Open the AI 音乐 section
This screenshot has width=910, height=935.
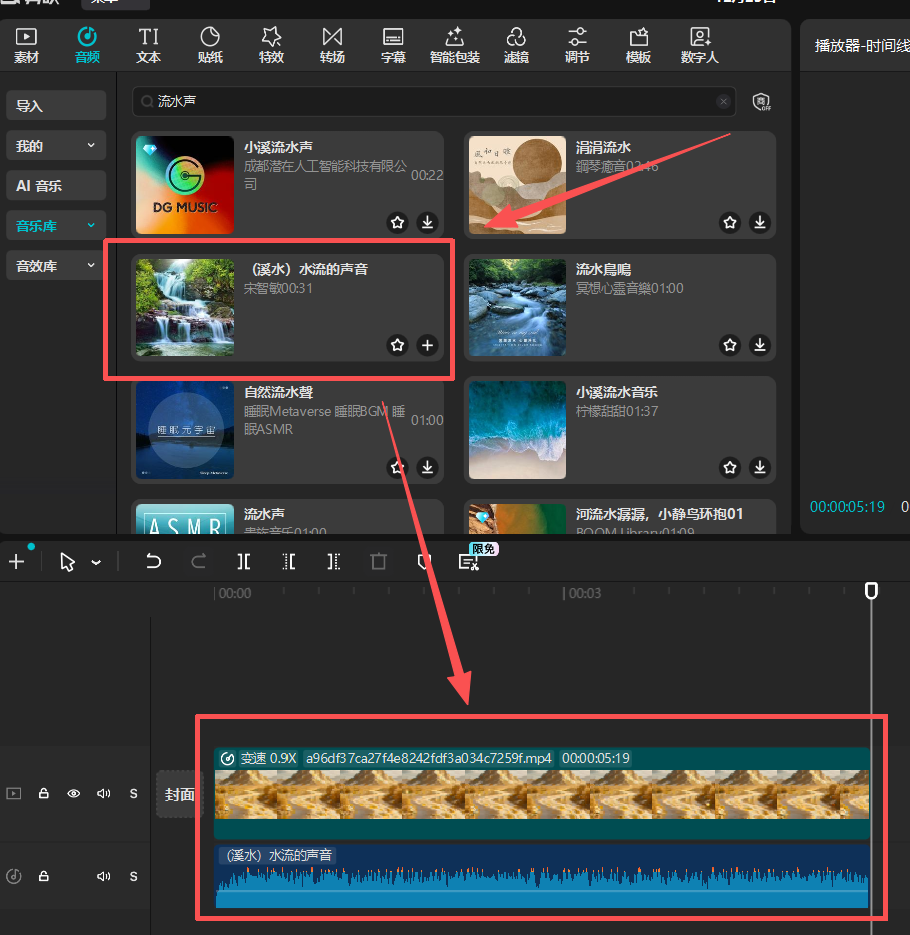coord(56,186)
